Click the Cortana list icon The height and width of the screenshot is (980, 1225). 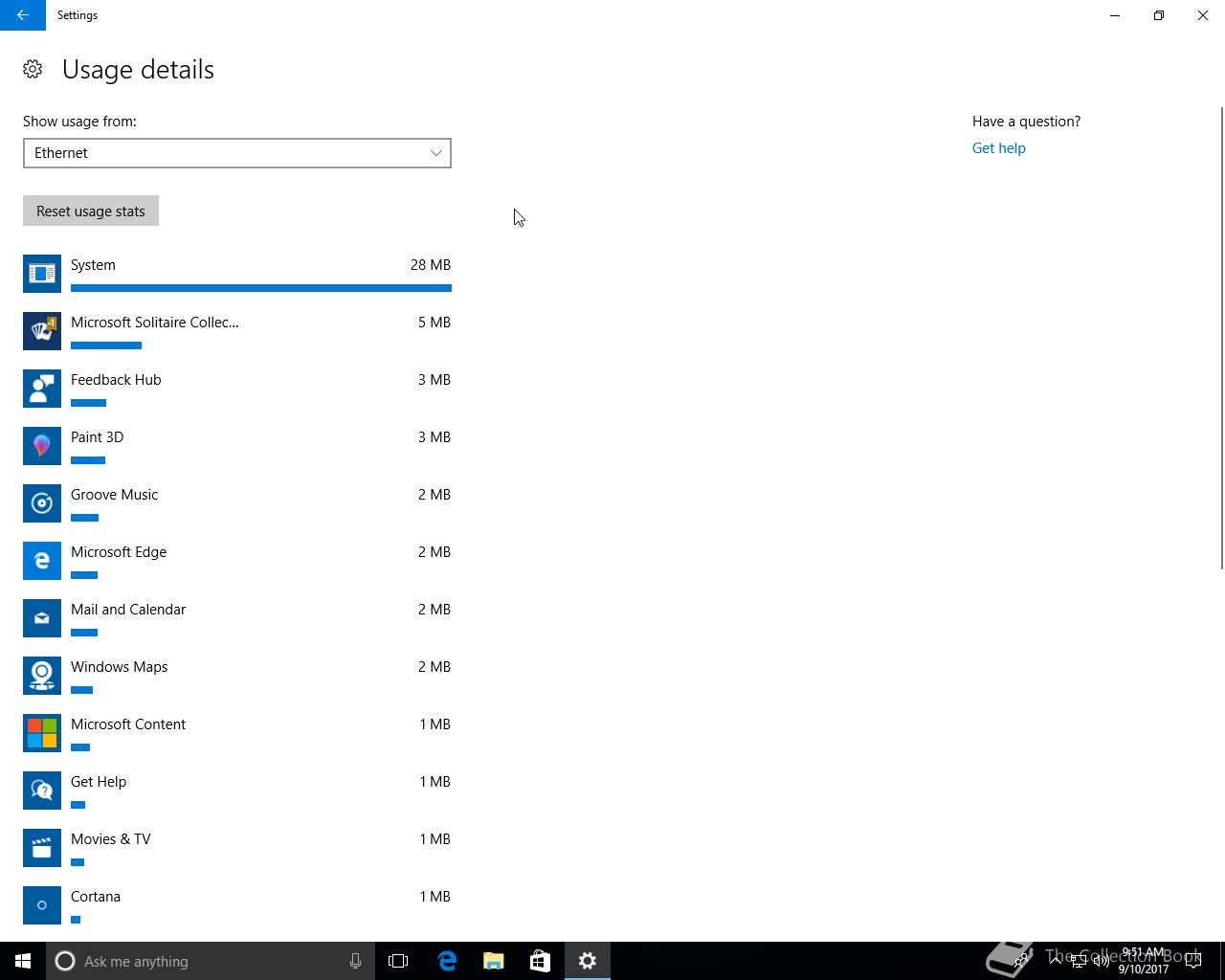[42, 905]
